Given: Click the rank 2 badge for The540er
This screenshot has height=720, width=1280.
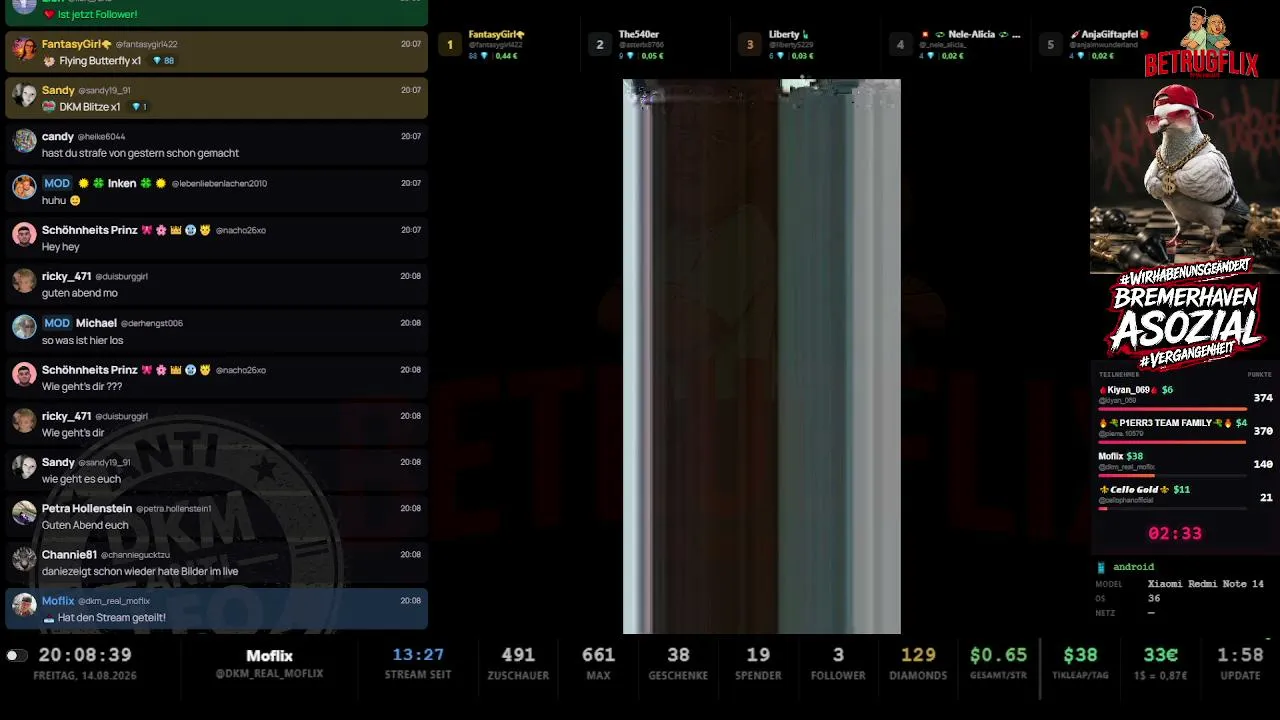Looking at the screenshot, I should (x=600, y=44).
